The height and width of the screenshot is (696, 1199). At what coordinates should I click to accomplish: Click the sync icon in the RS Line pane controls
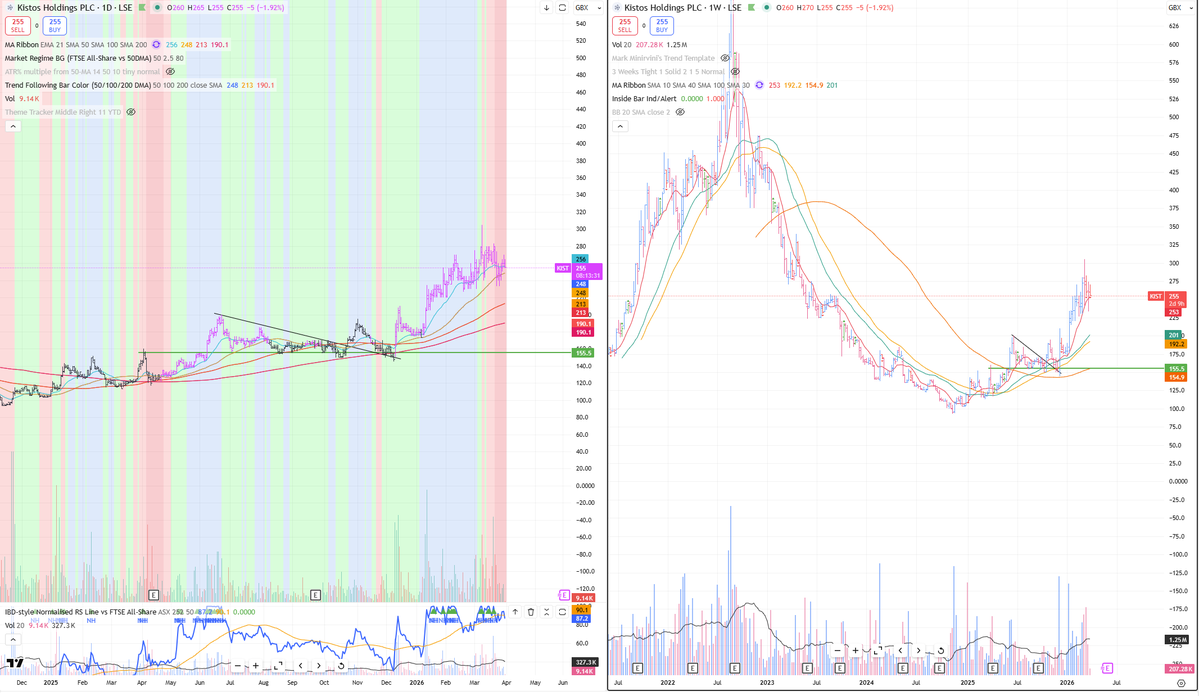point(562,612)
